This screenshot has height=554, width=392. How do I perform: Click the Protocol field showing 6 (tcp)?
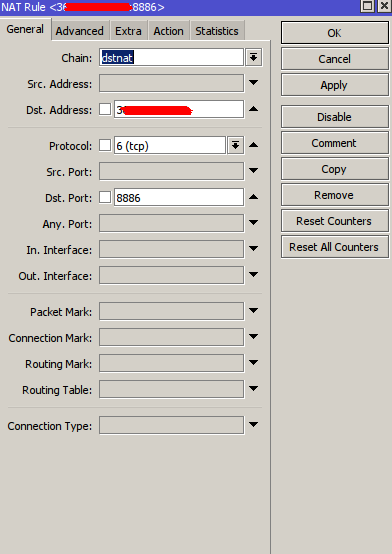(x=170, y=146)
